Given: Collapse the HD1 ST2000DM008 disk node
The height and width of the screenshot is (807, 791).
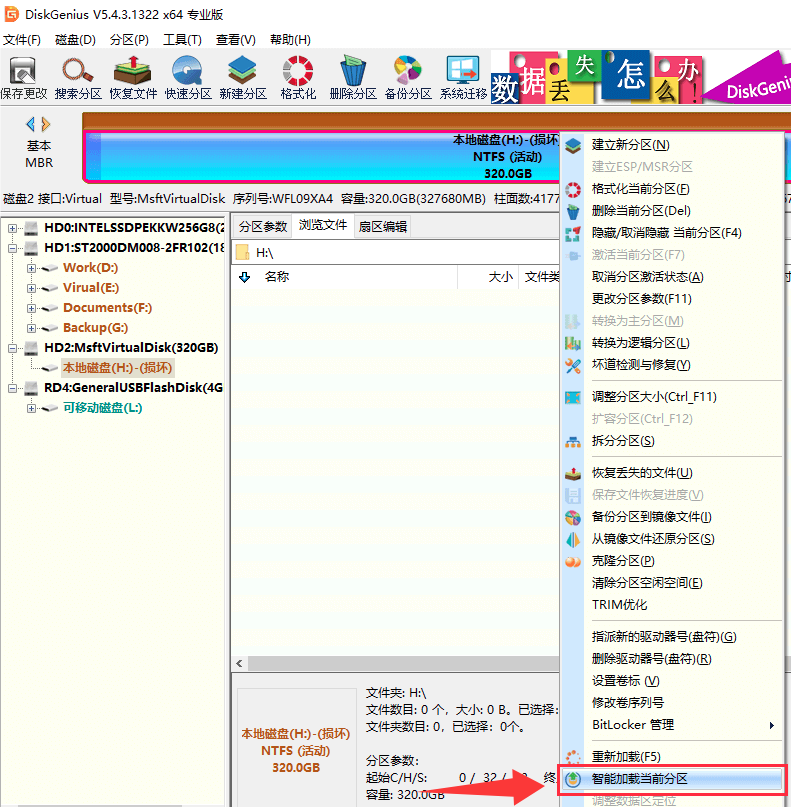Looking at the screenshot, I should click(12, 248).
